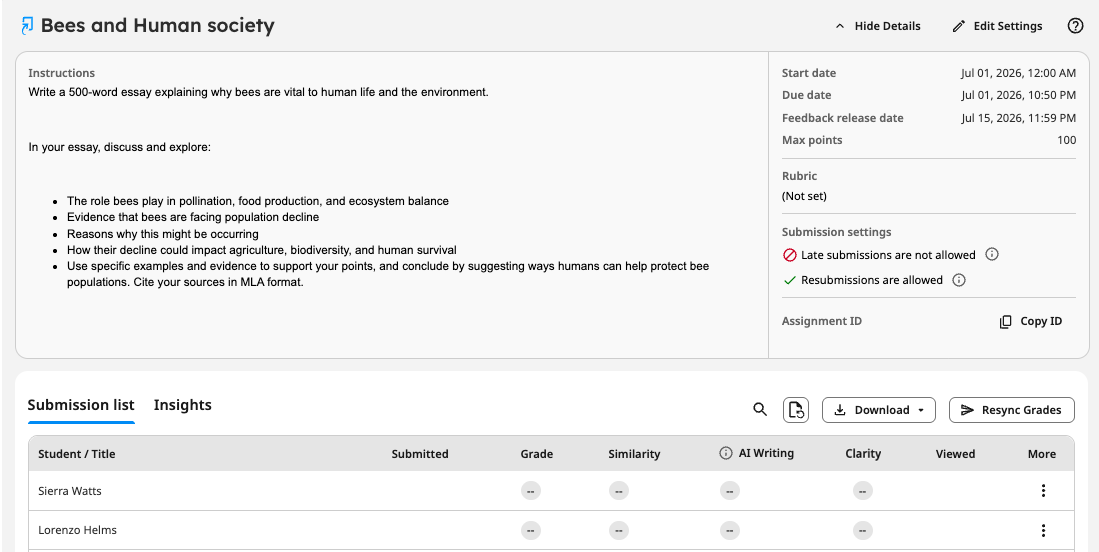Click the Sierra Watts student row

pyautogui.click(x=551, y=491)
